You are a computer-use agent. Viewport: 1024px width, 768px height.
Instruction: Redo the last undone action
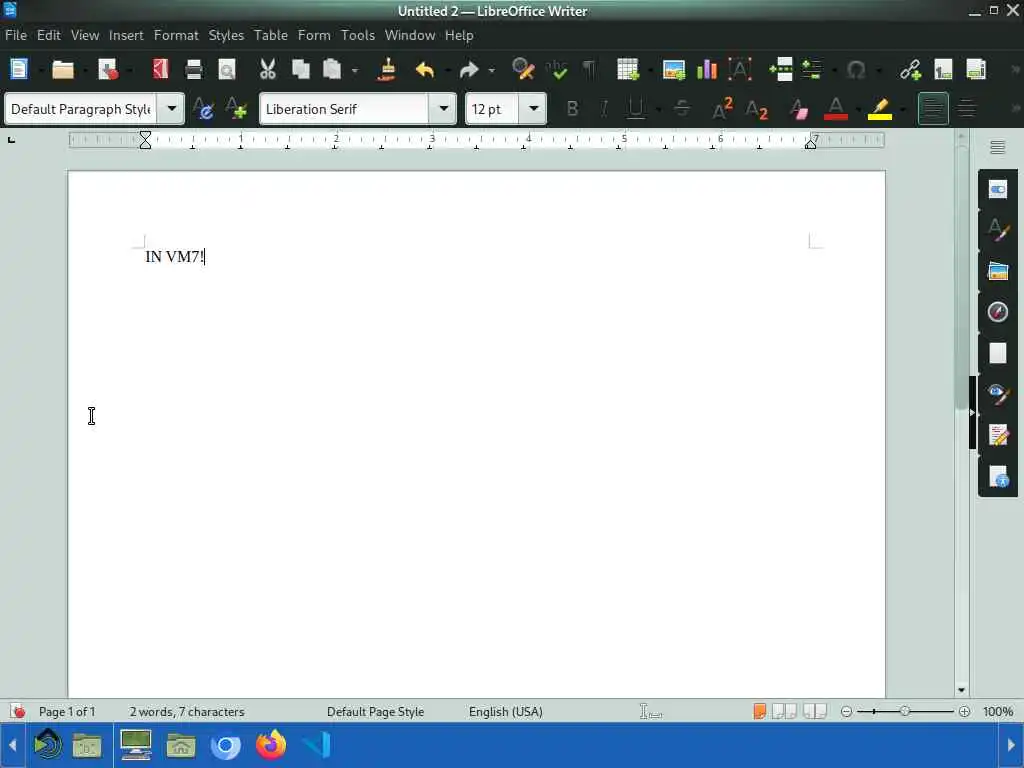point(469,69)
